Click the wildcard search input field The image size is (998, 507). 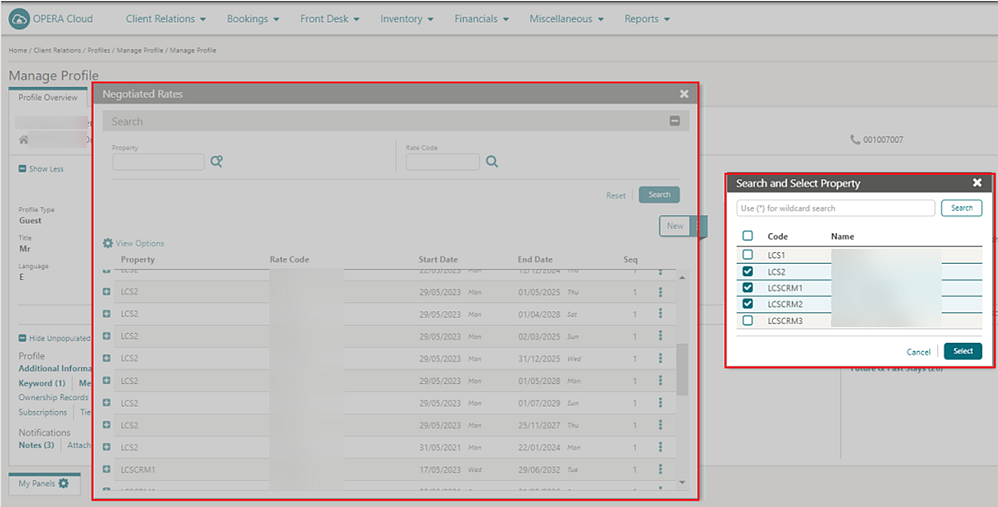(x=835, y=208)
